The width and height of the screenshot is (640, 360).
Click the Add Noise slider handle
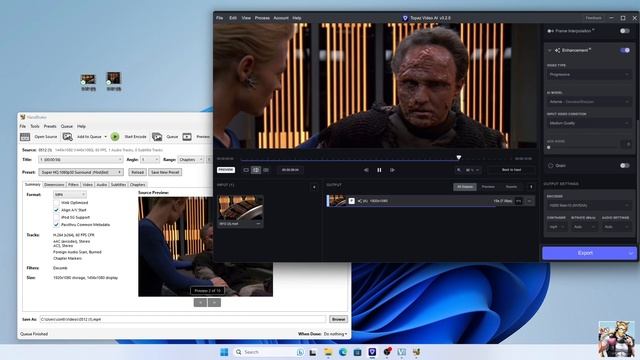(x=549, y=147)
